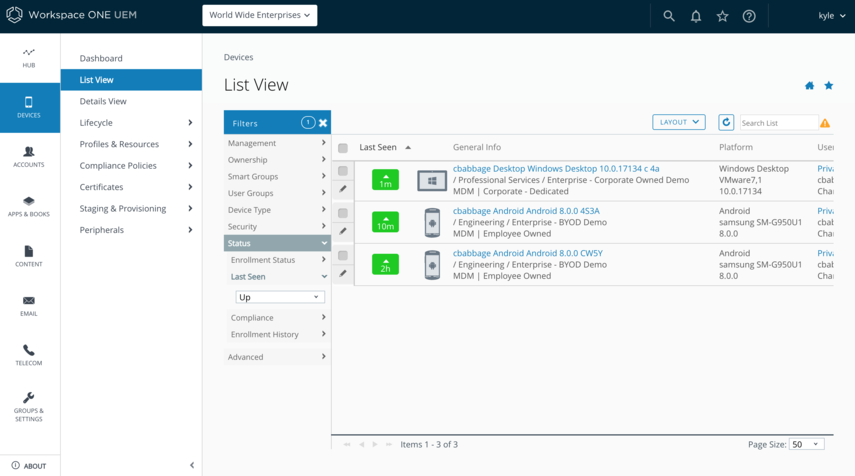Open the Hub section in sidebar
The height and width of the screenshot is (476, 855).
pos(29,57)
